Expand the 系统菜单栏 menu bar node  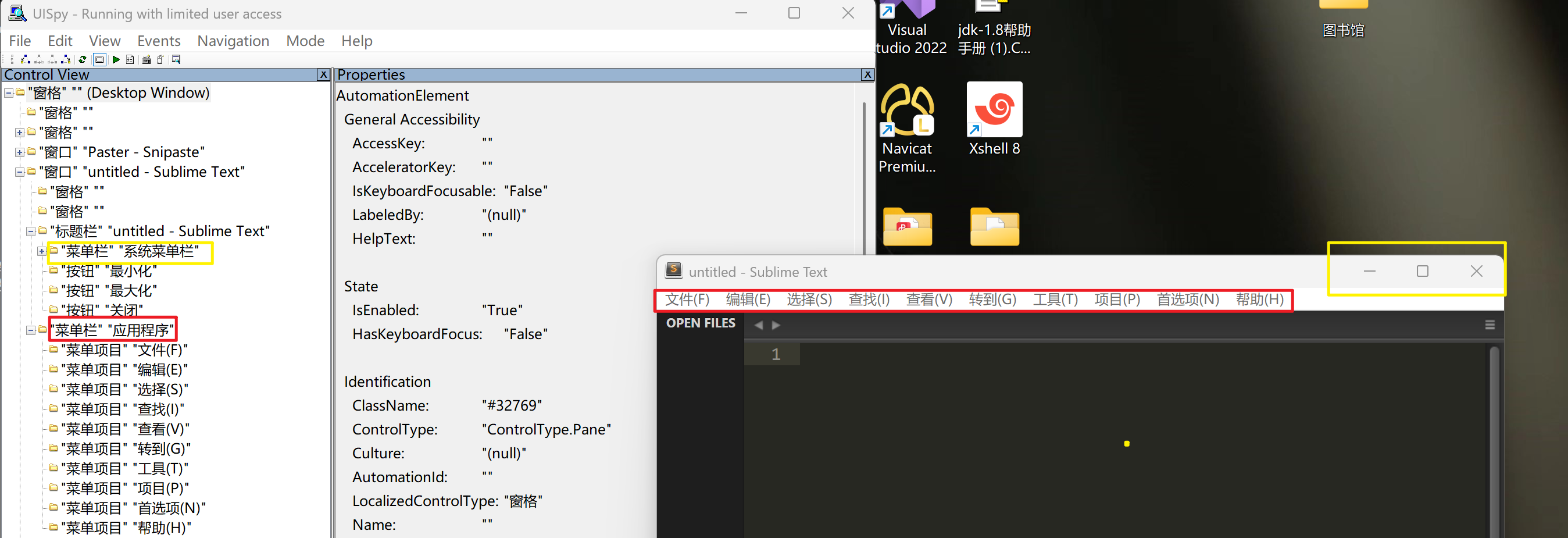pyautogui.click(x=41, y=251)
